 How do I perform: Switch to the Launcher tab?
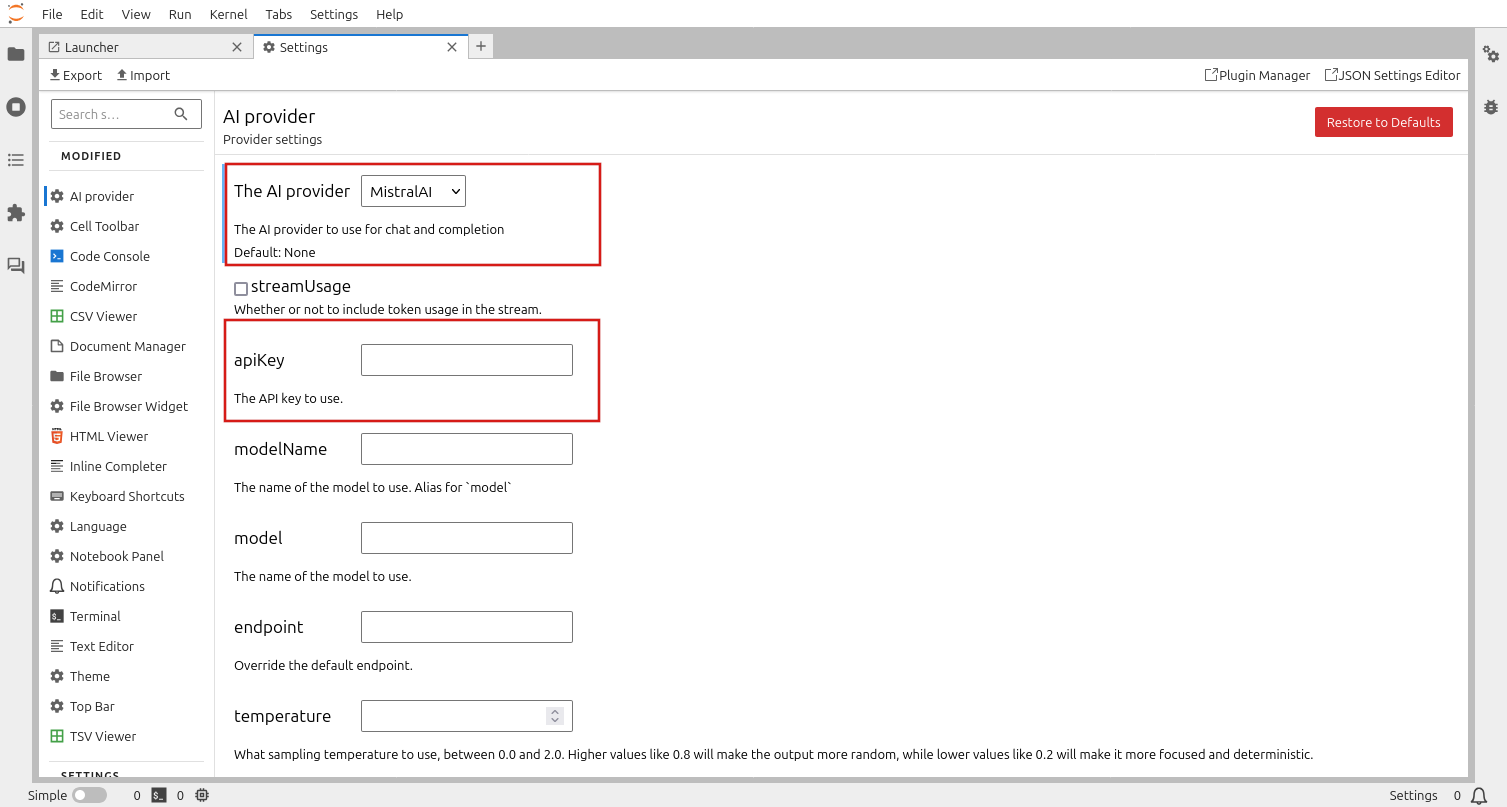tap(146, 47)
